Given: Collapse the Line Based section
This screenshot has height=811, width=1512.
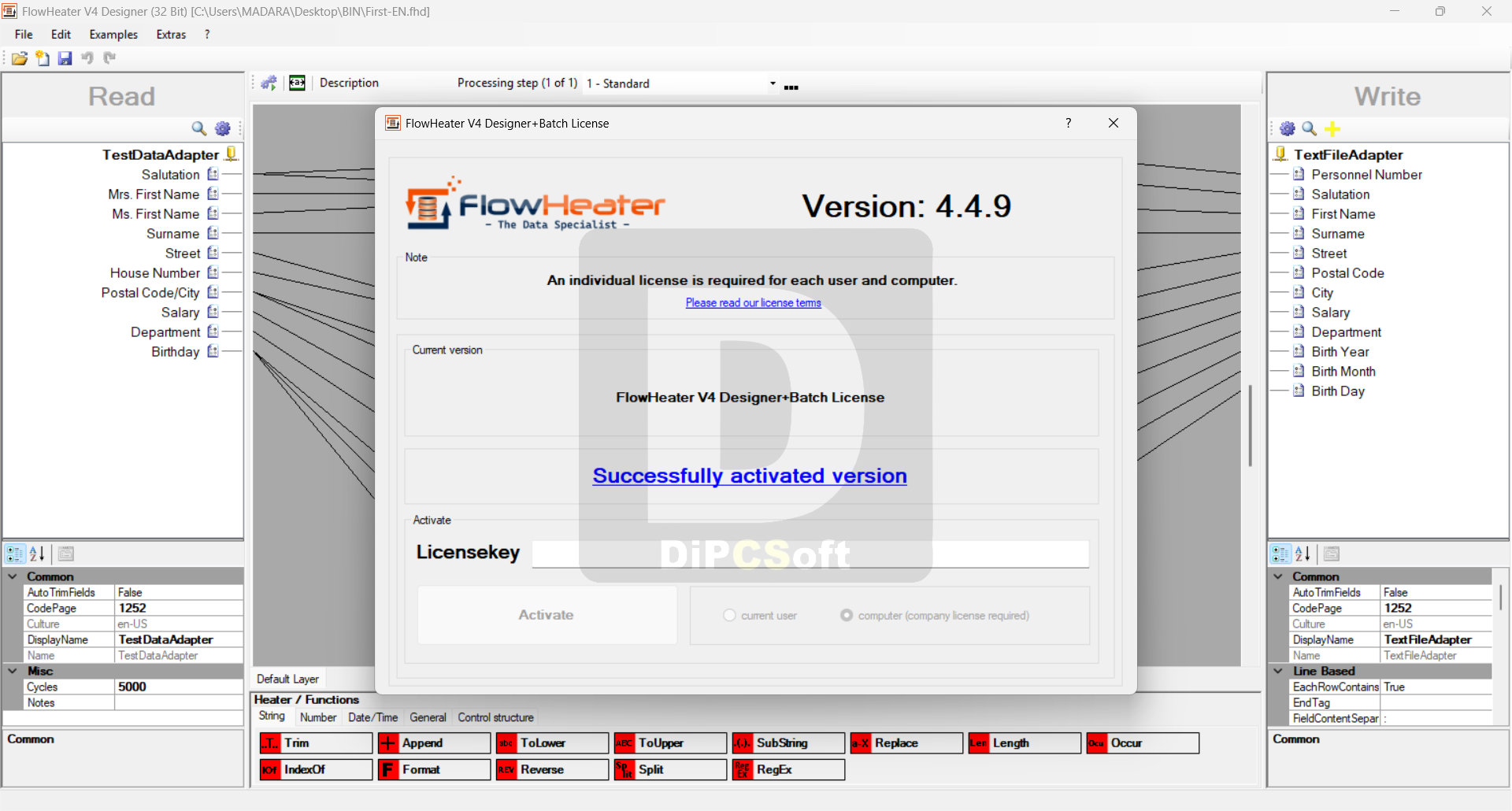Looking at the screenshot, I should coord(1278,671).
